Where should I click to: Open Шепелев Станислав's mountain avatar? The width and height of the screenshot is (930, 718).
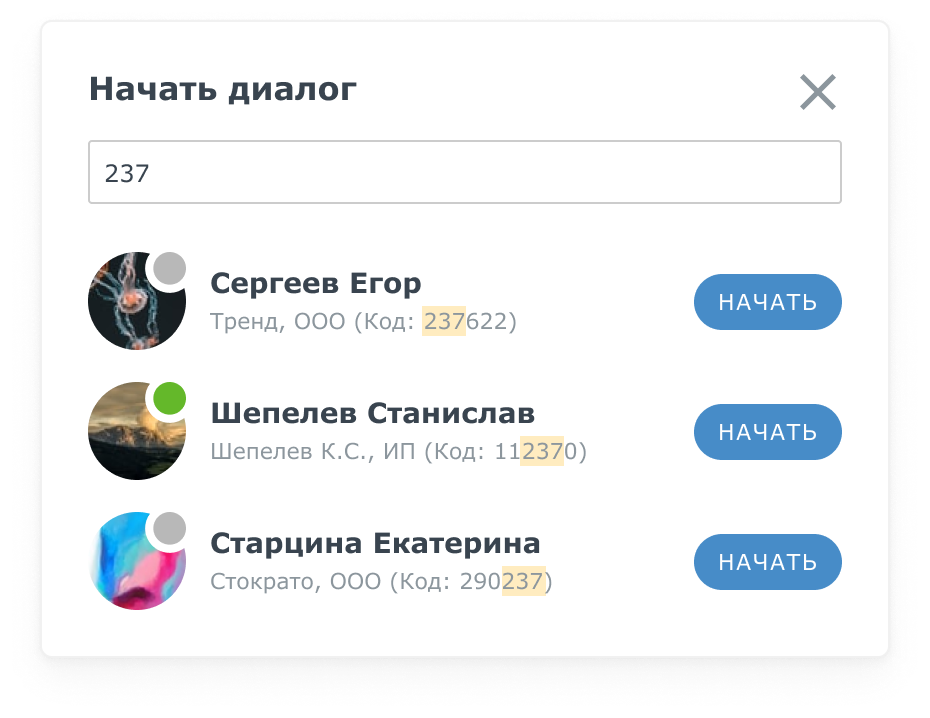pos(136,430)
